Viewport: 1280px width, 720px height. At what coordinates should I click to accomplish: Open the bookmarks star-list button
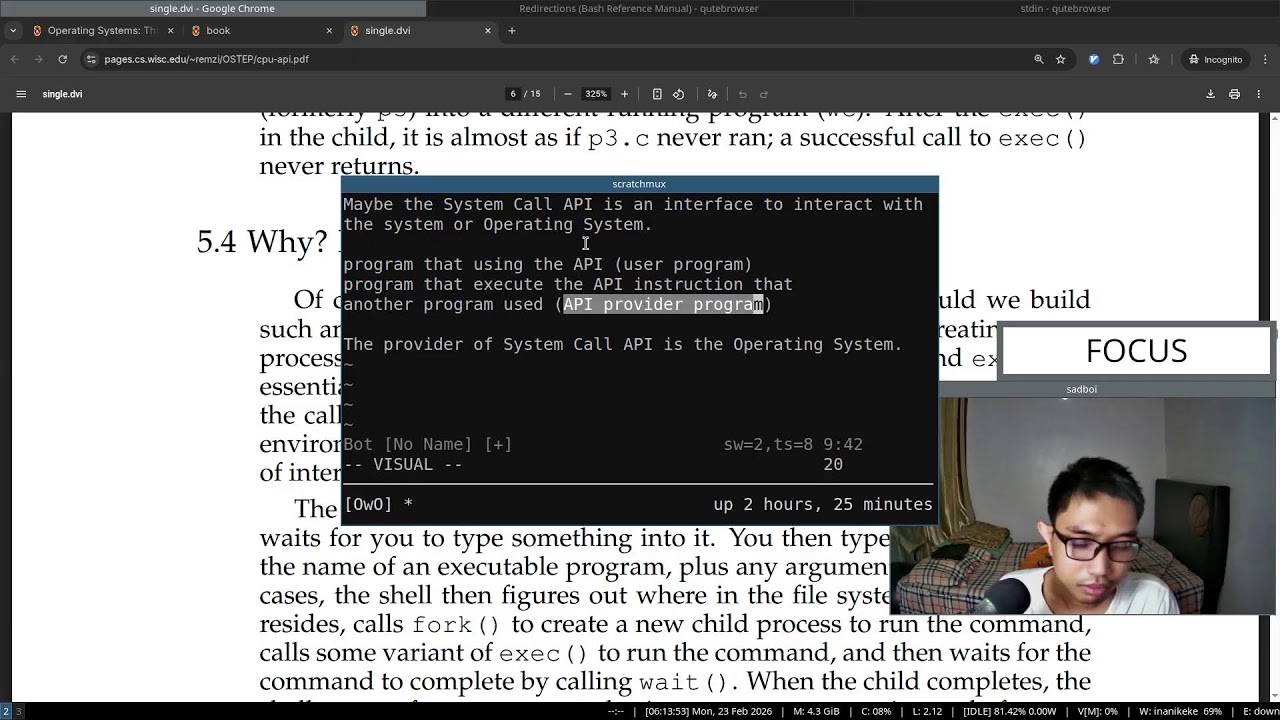pyautogui.click(x=1154, y=59)
